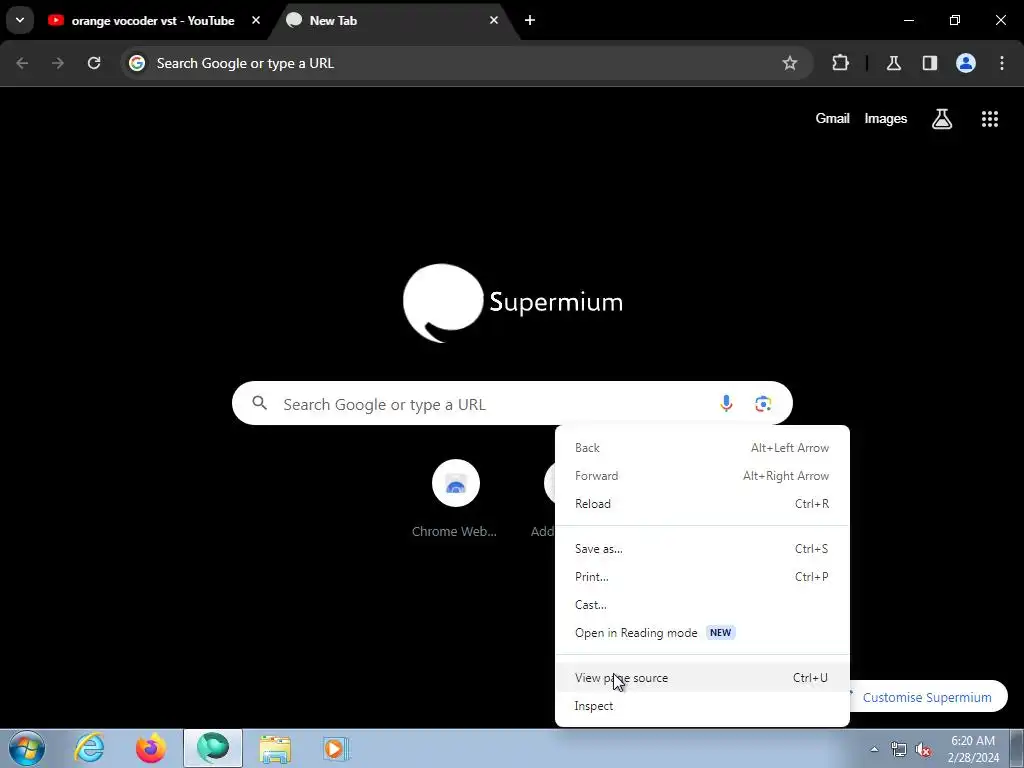Screen dimensions: 1024x768
Task: Switch to the orange vocoder vst YouTube tab
Action: point(155,21)
